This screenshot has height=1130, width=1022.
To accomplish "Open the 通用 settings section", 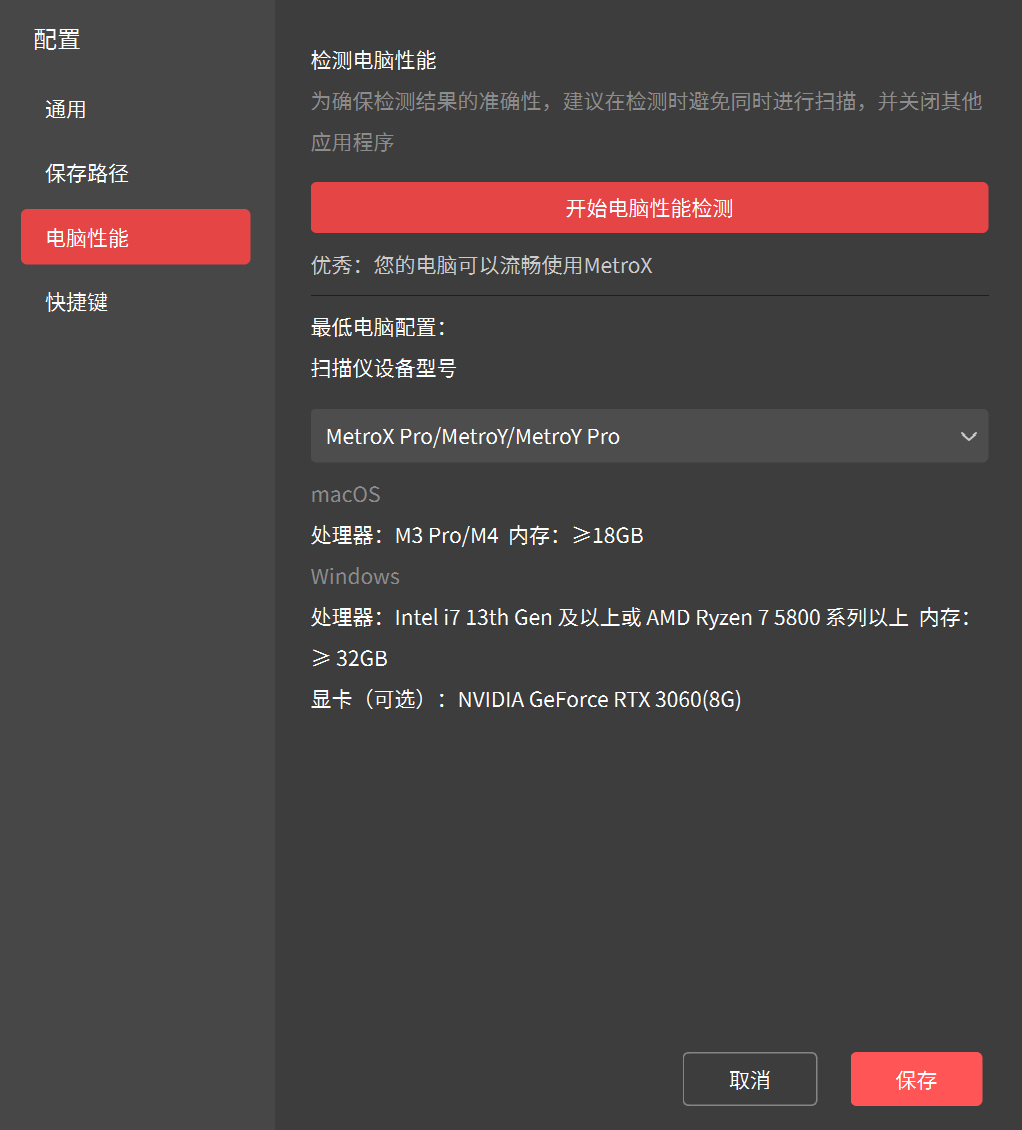I will [66, 110].
